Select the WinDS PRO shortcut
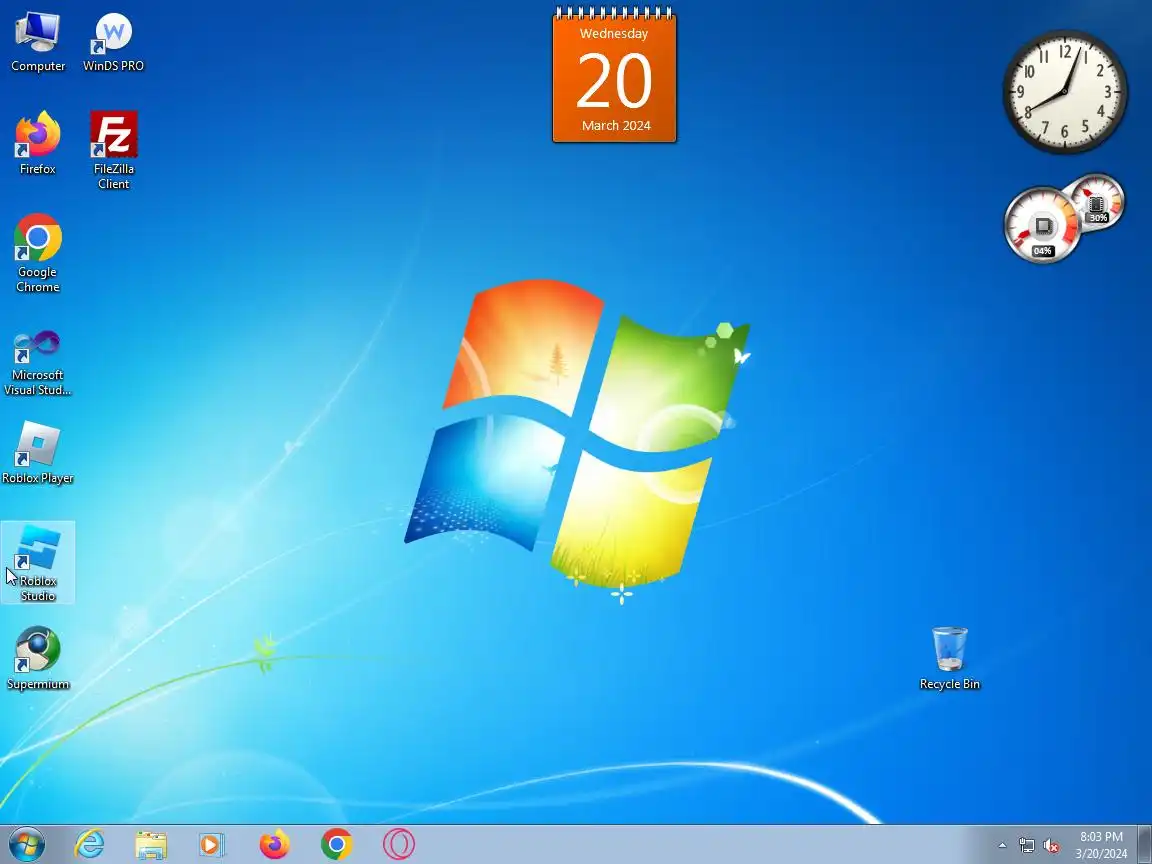 tap(113, 43)
